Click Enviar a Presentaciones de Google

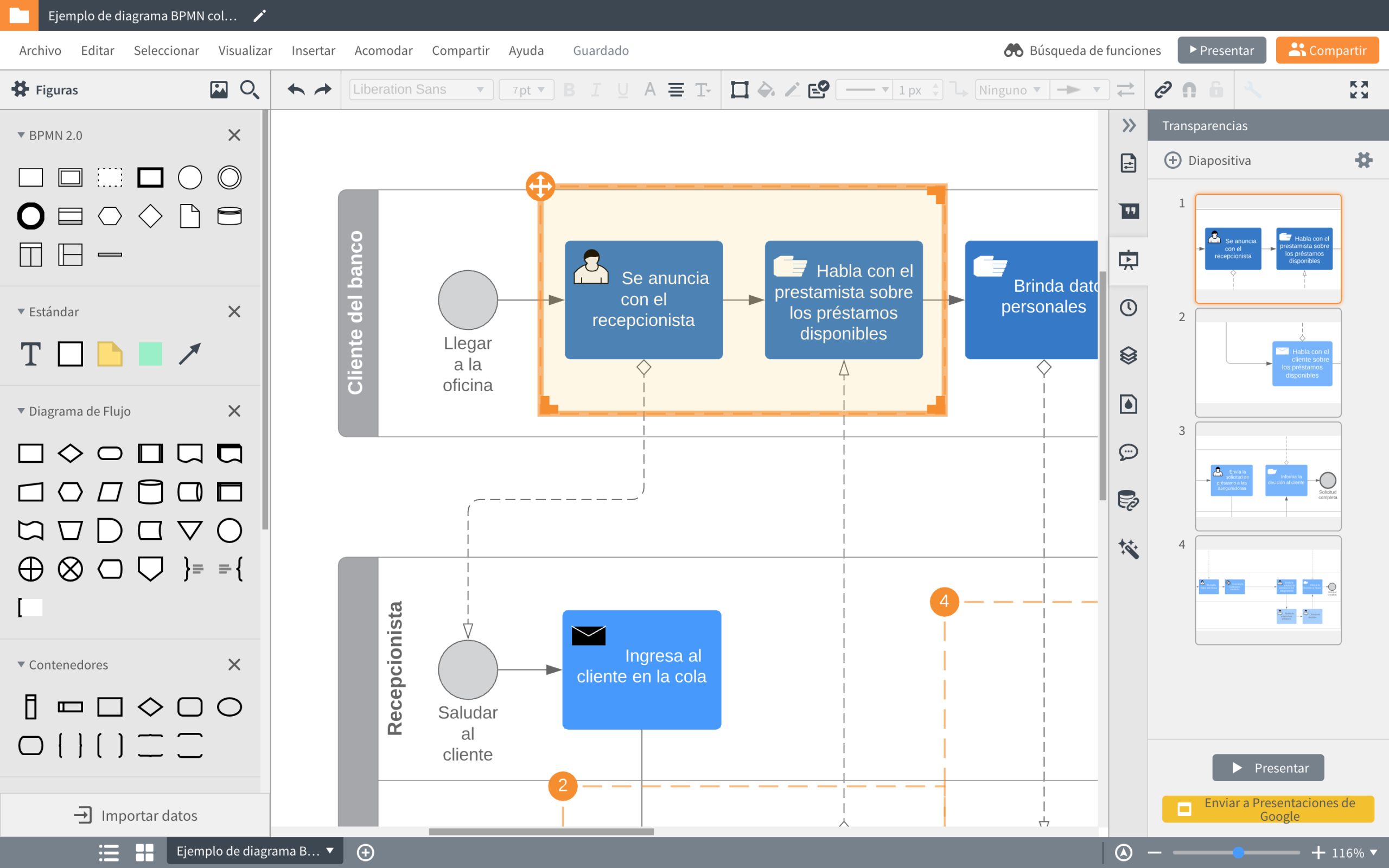[x=1268, y=809]
